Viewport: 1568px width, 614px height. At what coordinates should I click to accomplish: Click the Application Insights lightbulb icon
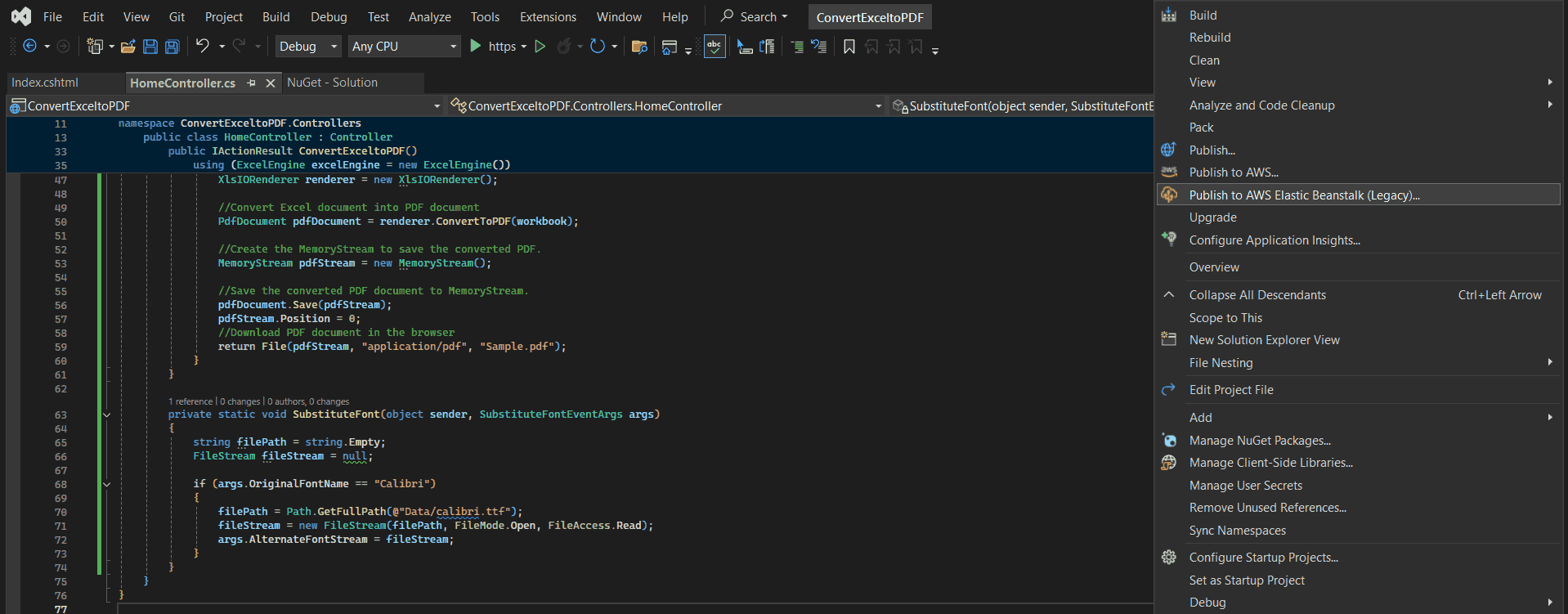pyautogui.click(x=1169, y=239)
